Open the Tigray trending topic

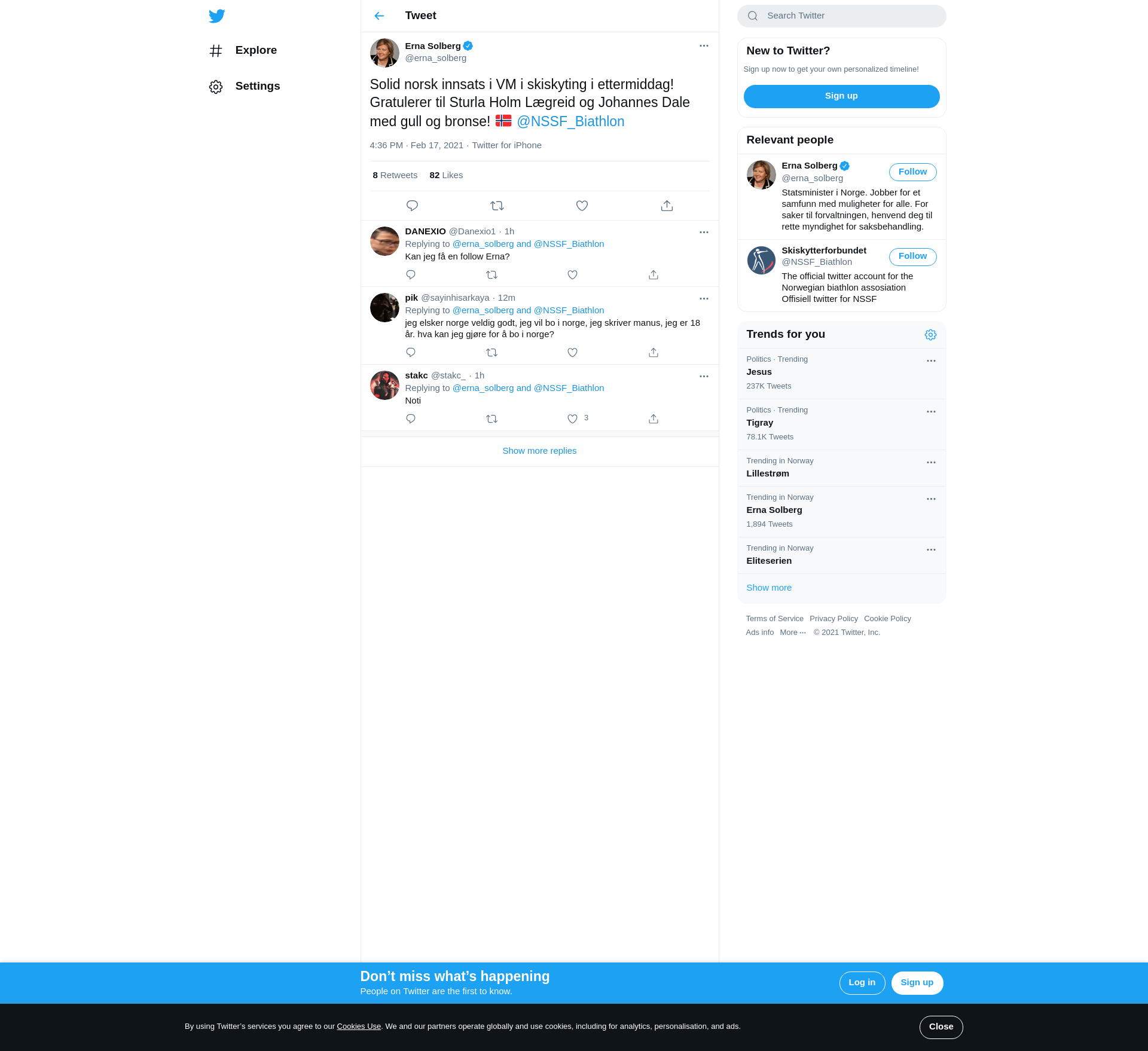841,424
